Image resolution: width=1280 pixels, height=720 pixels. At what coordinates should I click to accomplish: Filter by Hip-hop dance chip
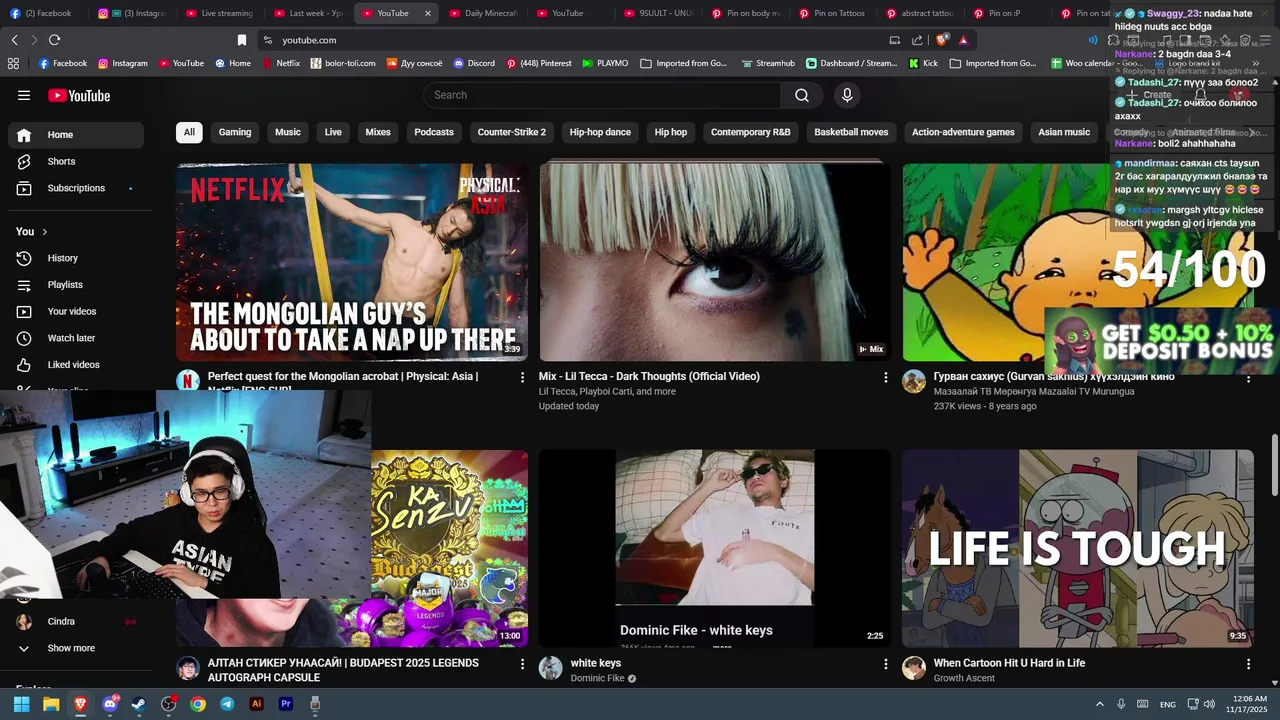[x=600, y=132]
